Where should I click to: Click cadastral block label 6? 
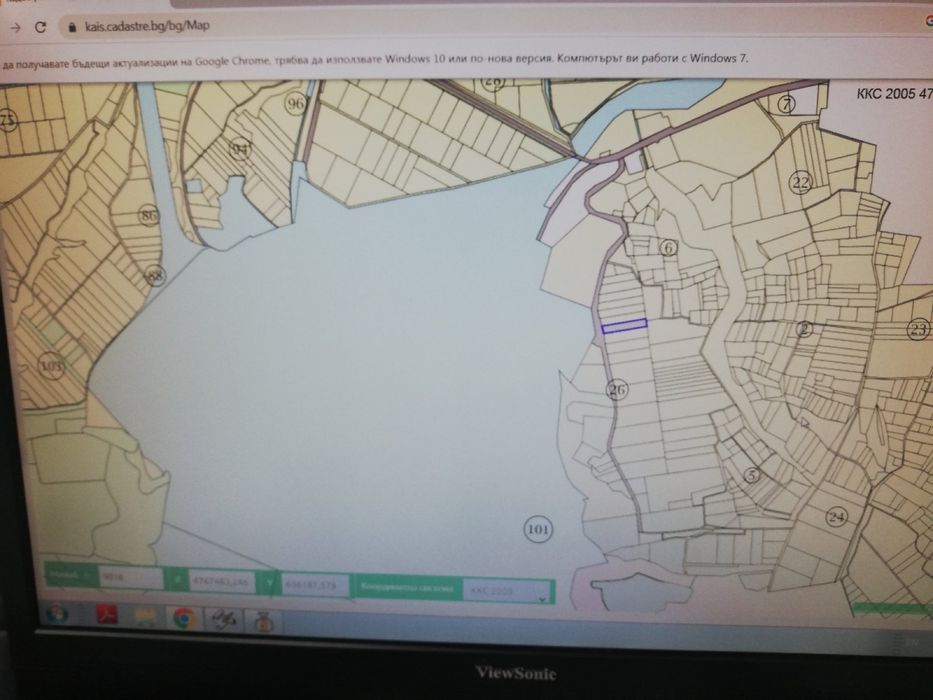[669, 248]
